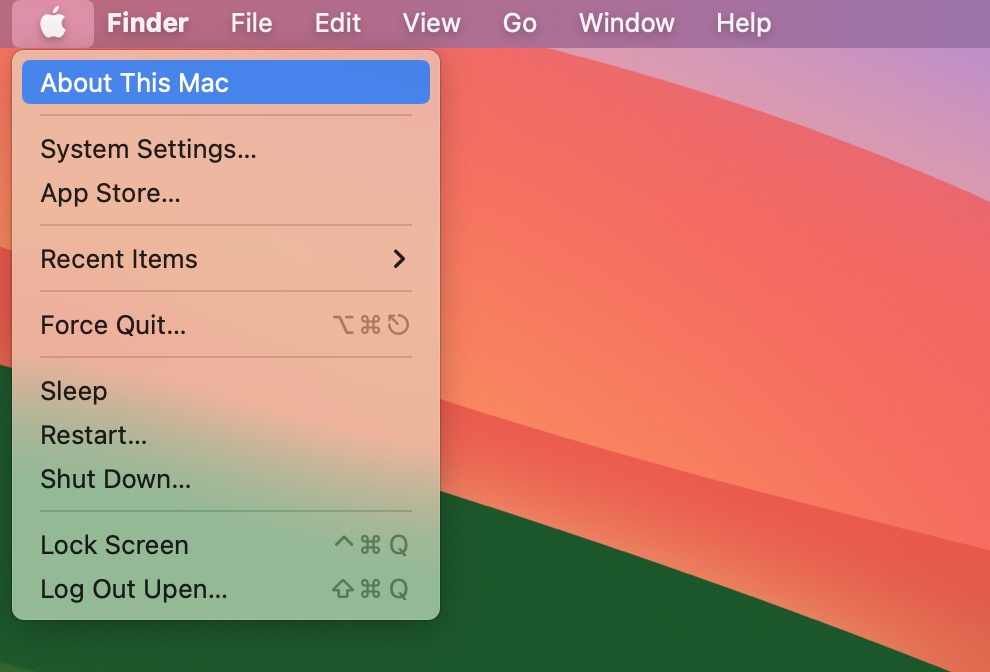Open the Window menu
Viewport: 990px width, 672px height.
click(626, 23)
